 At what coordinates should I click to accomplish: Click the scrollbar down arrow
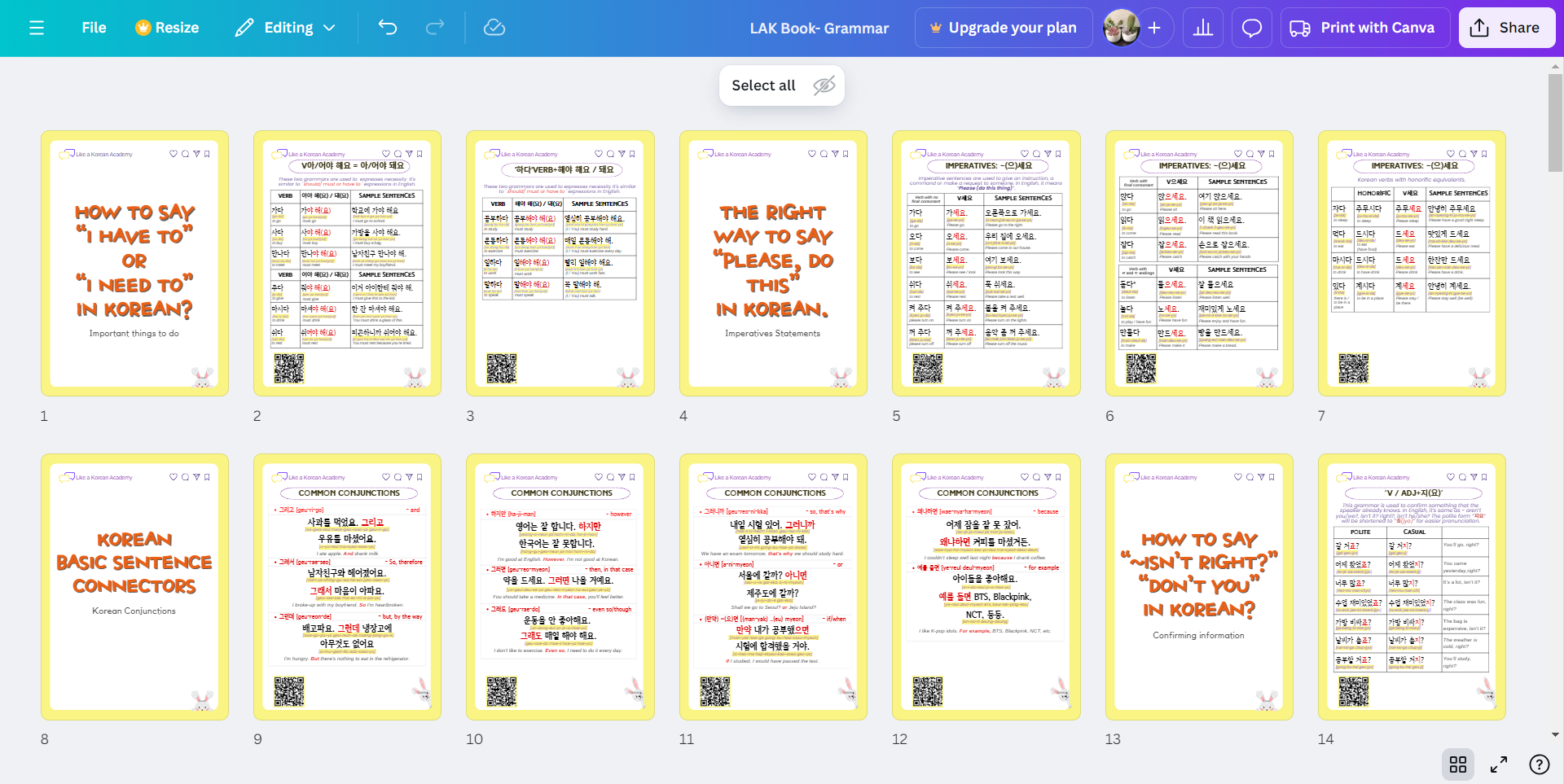pos(1555,734)
